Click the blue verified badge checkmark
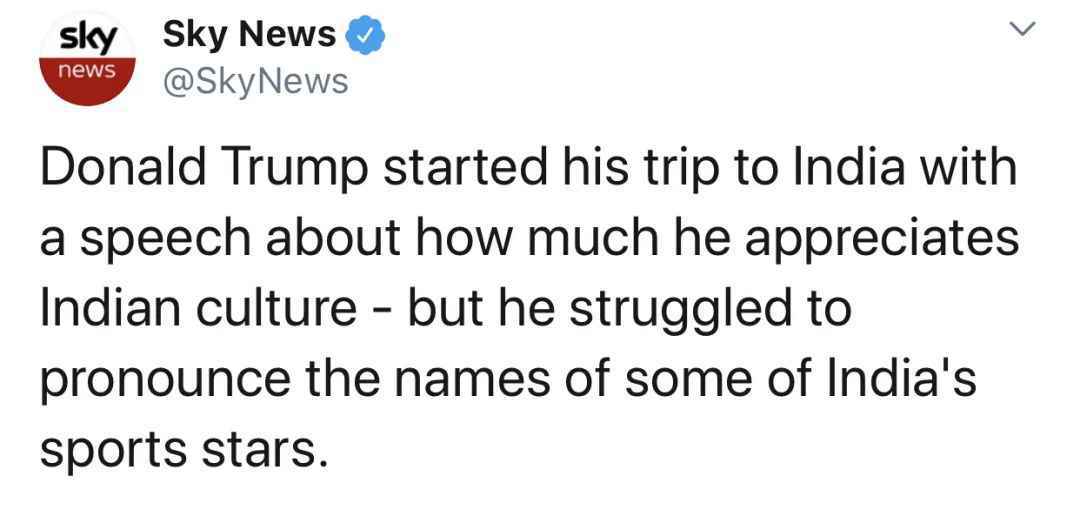Screen dimensions: 1080x510 (364, 35)
